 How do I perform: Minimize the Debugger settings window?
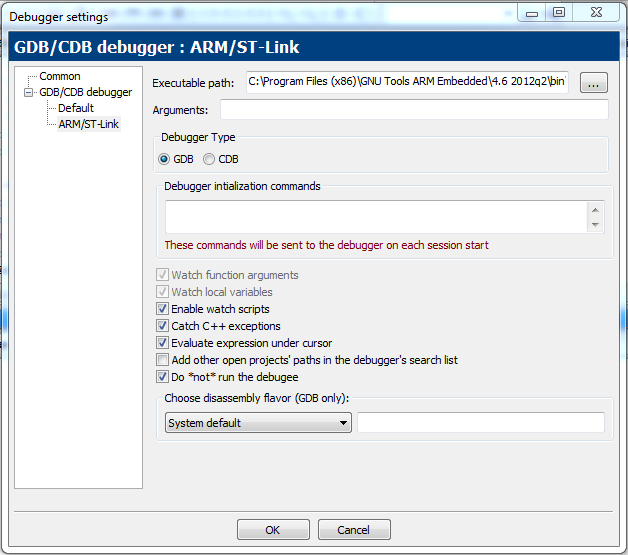pyautogui.click(x=531, y=13)
